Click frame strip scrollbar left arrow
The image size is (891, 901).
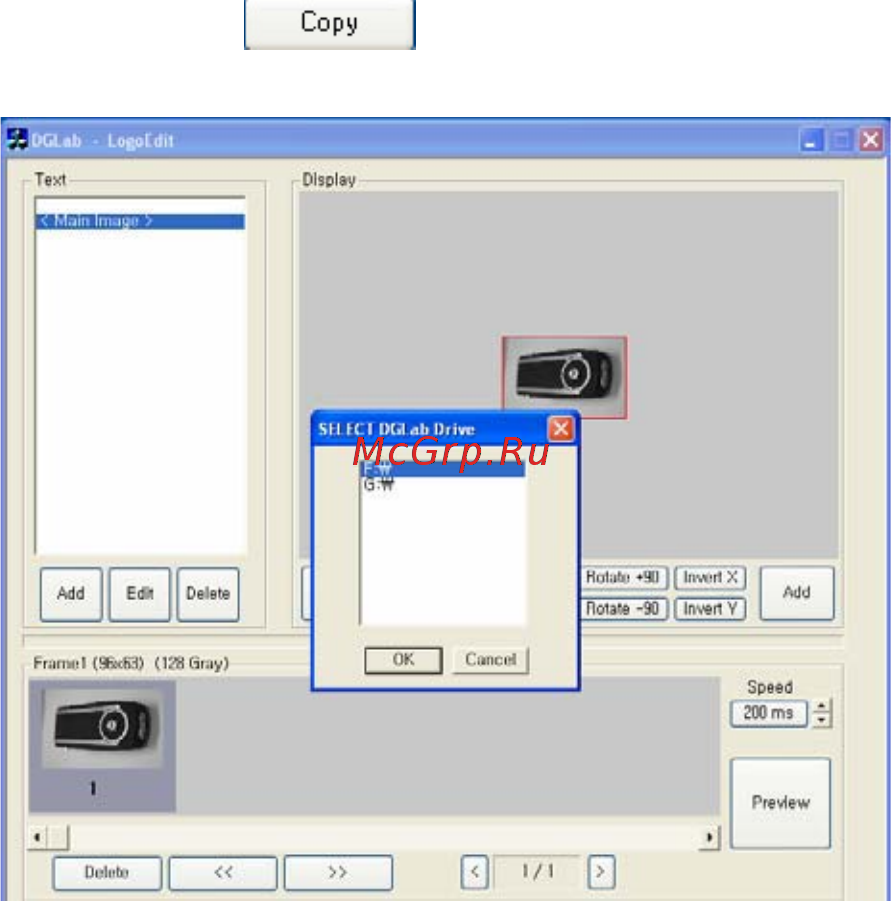tap(37, 837)
